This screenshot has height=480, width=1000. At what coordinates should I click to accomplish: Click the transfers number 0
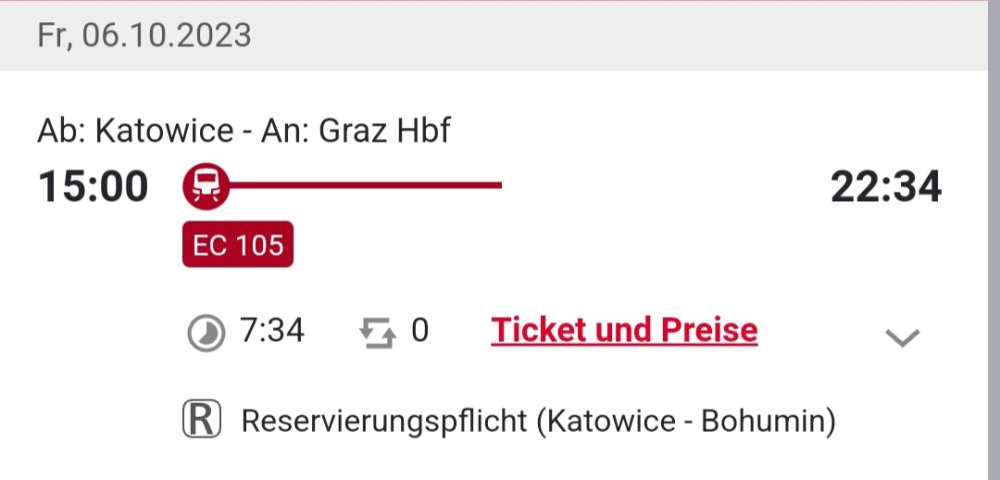pos(420,330)
